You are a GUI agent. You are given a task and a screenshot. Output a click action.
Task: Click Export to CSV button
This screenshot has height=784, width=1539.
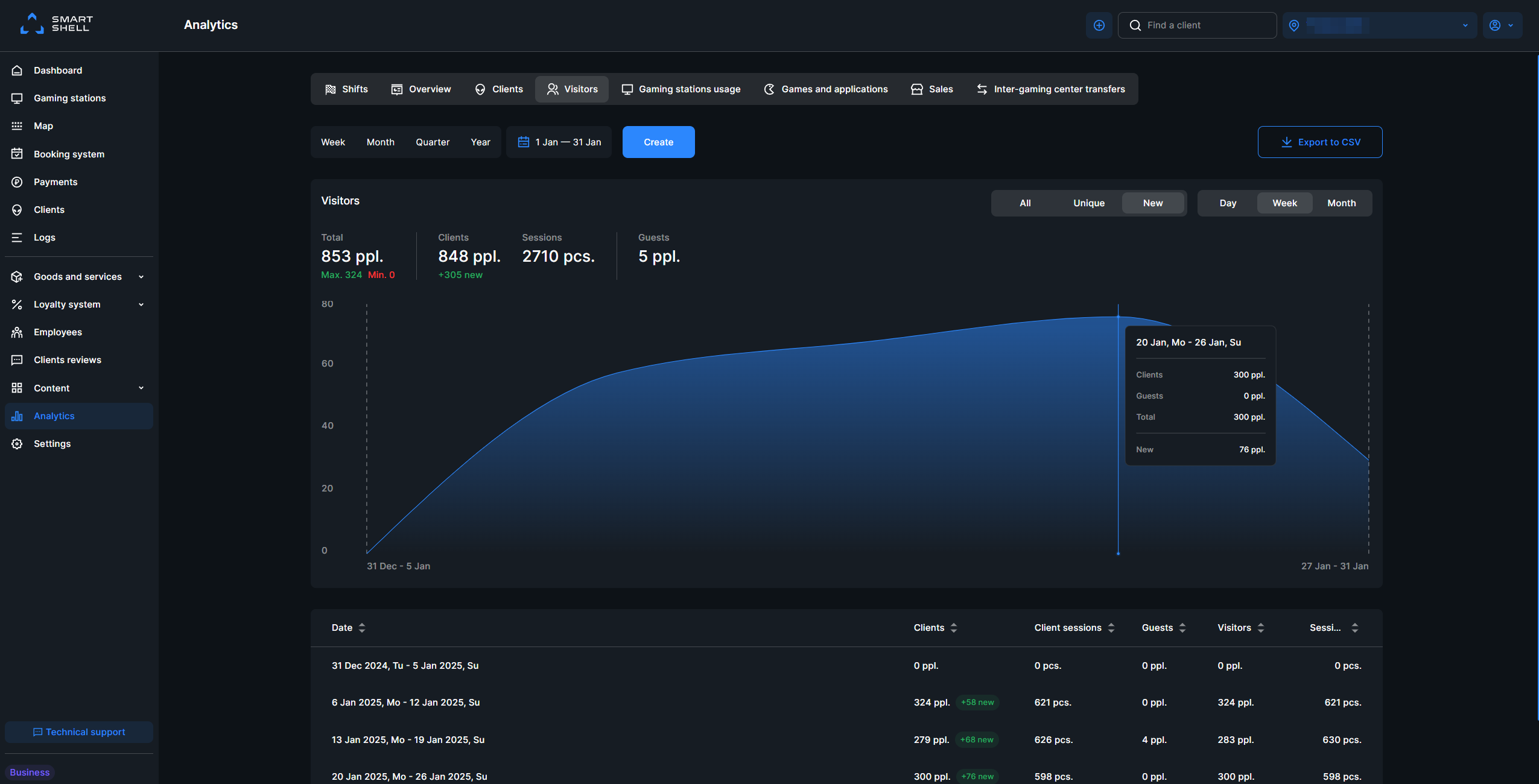coord(1320,142)
